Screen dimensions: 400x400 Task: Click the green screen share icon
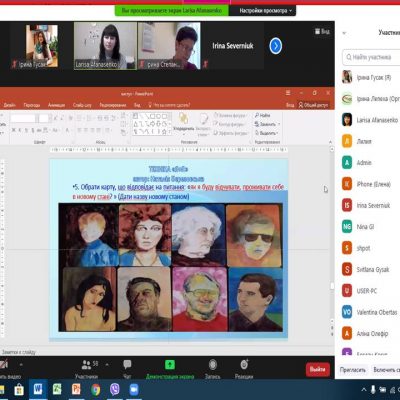pyautogui.click(x=170, y=364)
